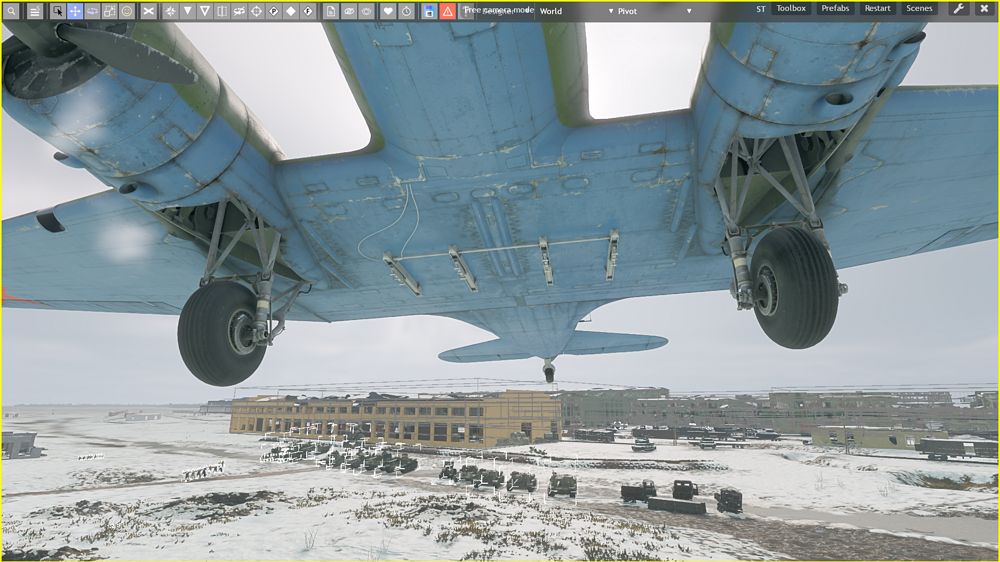Open the Toolbox tab
The image size is (1000, 562).
pos(791,9)
